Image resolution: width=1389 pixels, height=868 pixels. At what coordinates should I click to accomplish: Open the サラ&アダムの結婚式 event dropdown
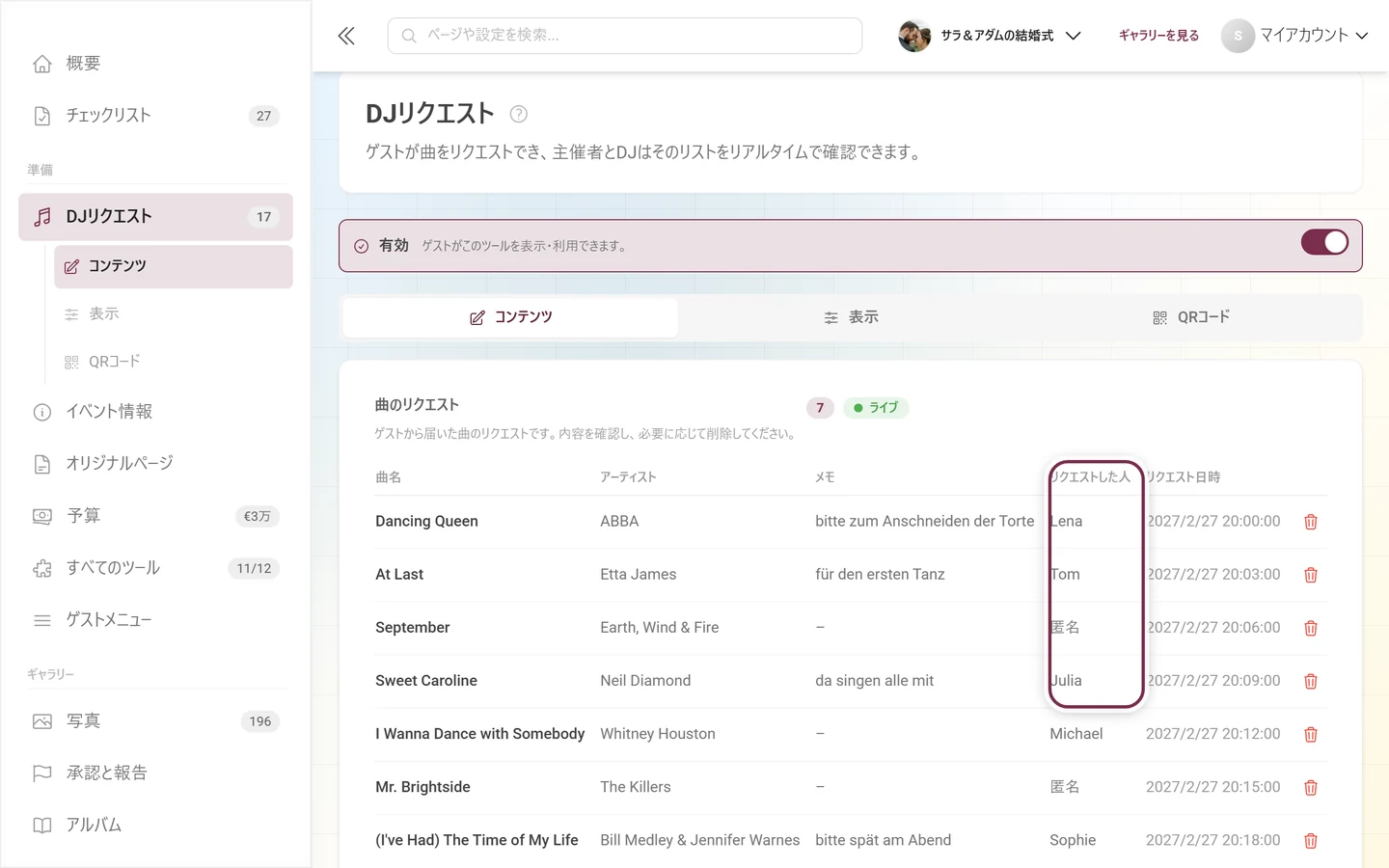pyautogui.click(x=990, y=36)
